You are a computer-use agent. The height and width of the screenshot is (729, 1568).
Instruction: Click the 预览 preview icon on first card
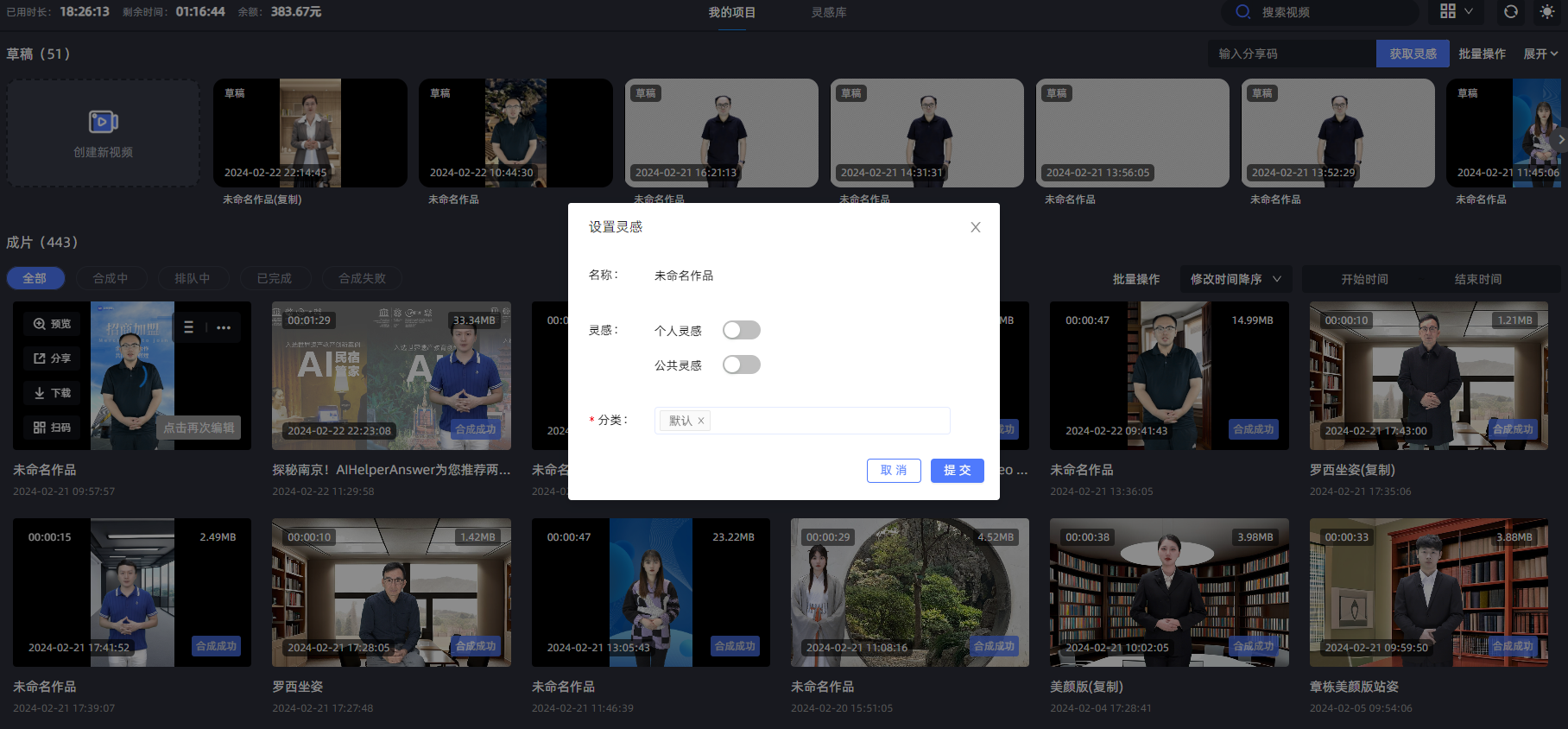[x=40, y=324]
